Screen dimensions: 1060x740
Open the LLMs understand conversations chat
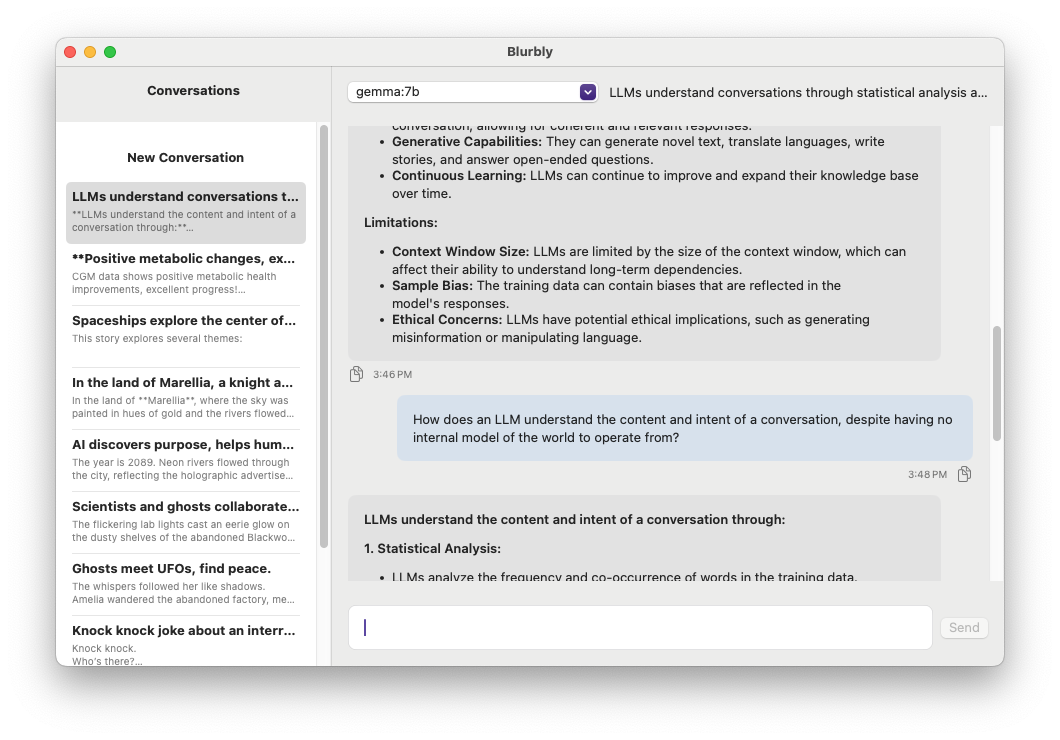185,212
